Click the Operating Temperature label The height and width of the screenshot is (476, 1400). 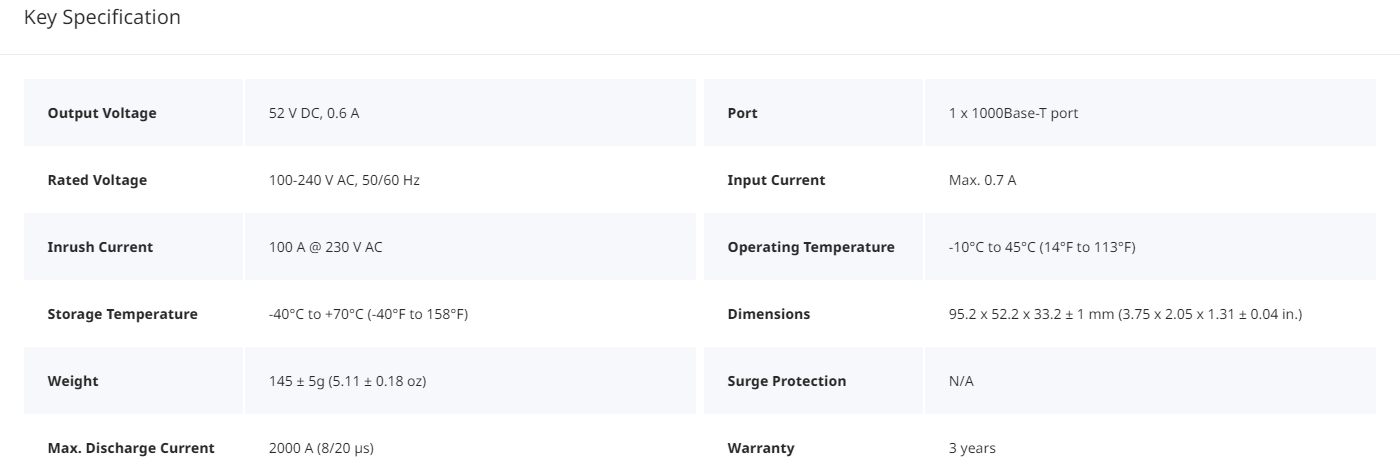point(811,247)
